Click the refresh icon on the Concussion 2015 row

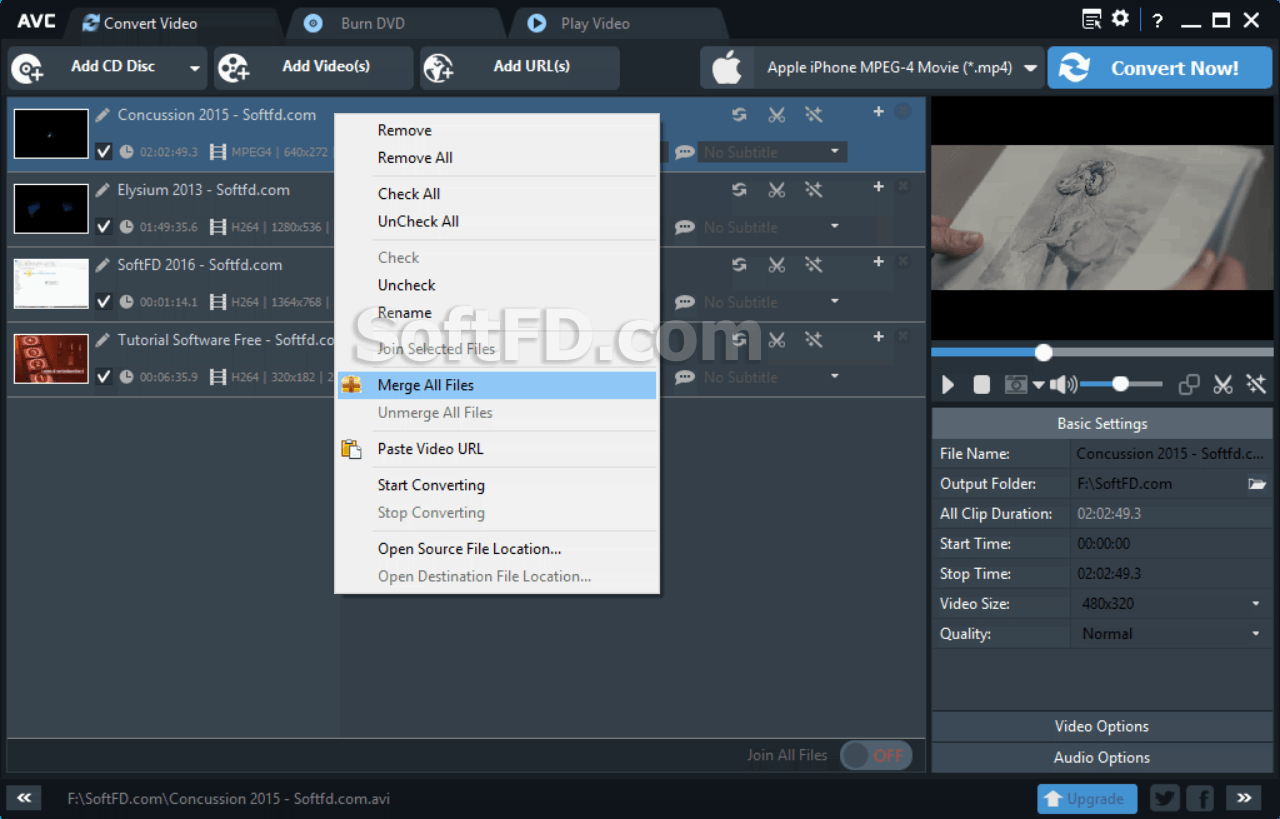click(739, 114)
